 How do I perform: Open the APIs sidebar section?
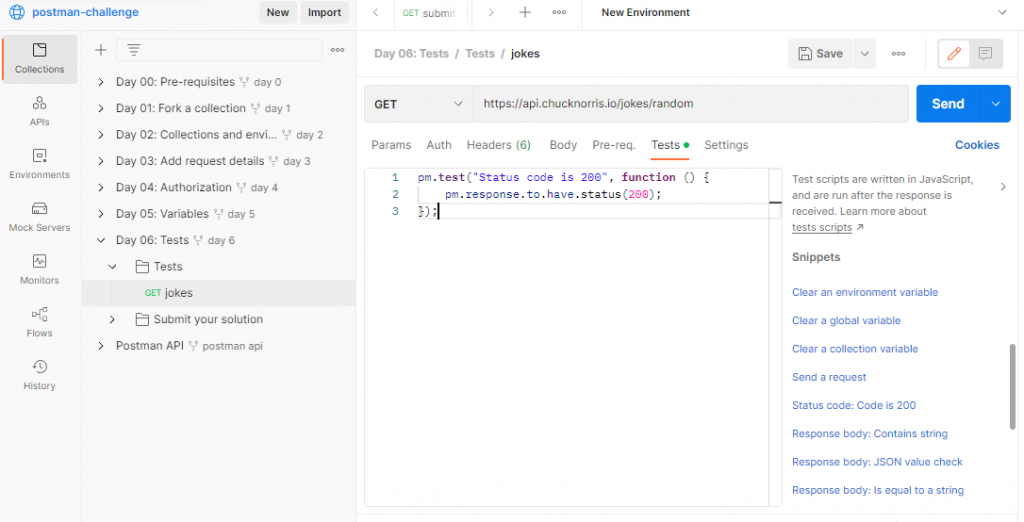click(39, 111)
